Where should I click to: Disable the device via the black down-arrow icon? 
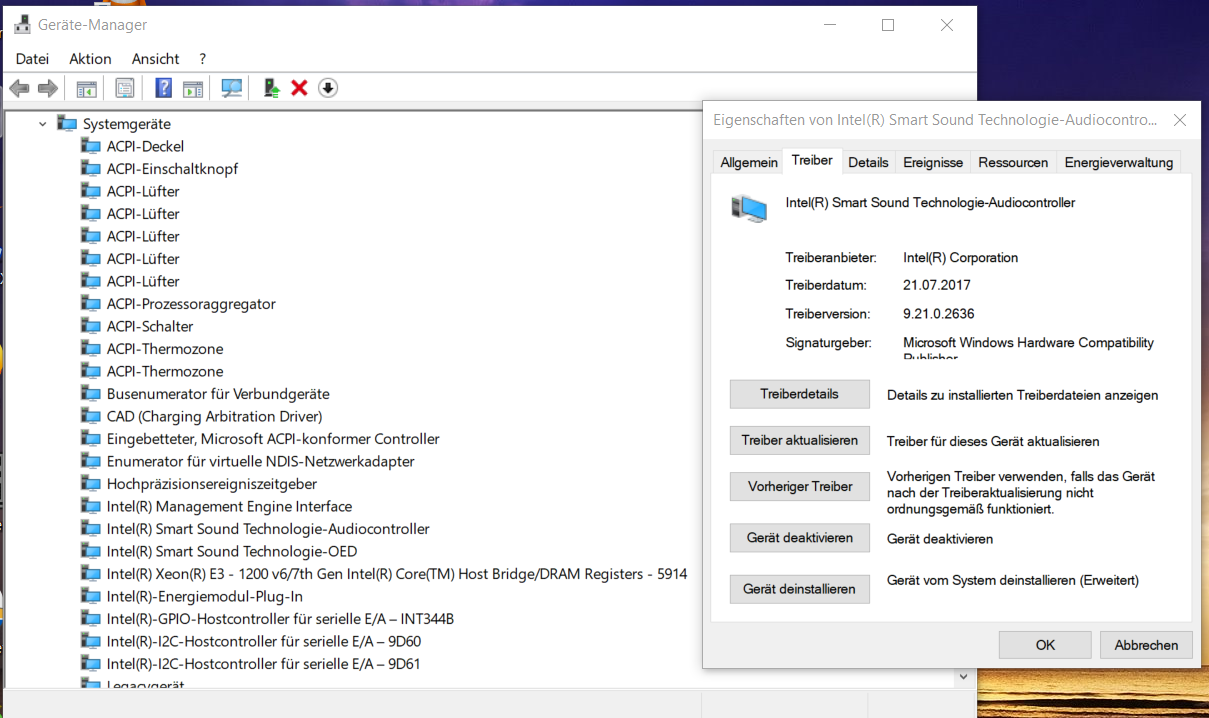click(x=328, y=89)
